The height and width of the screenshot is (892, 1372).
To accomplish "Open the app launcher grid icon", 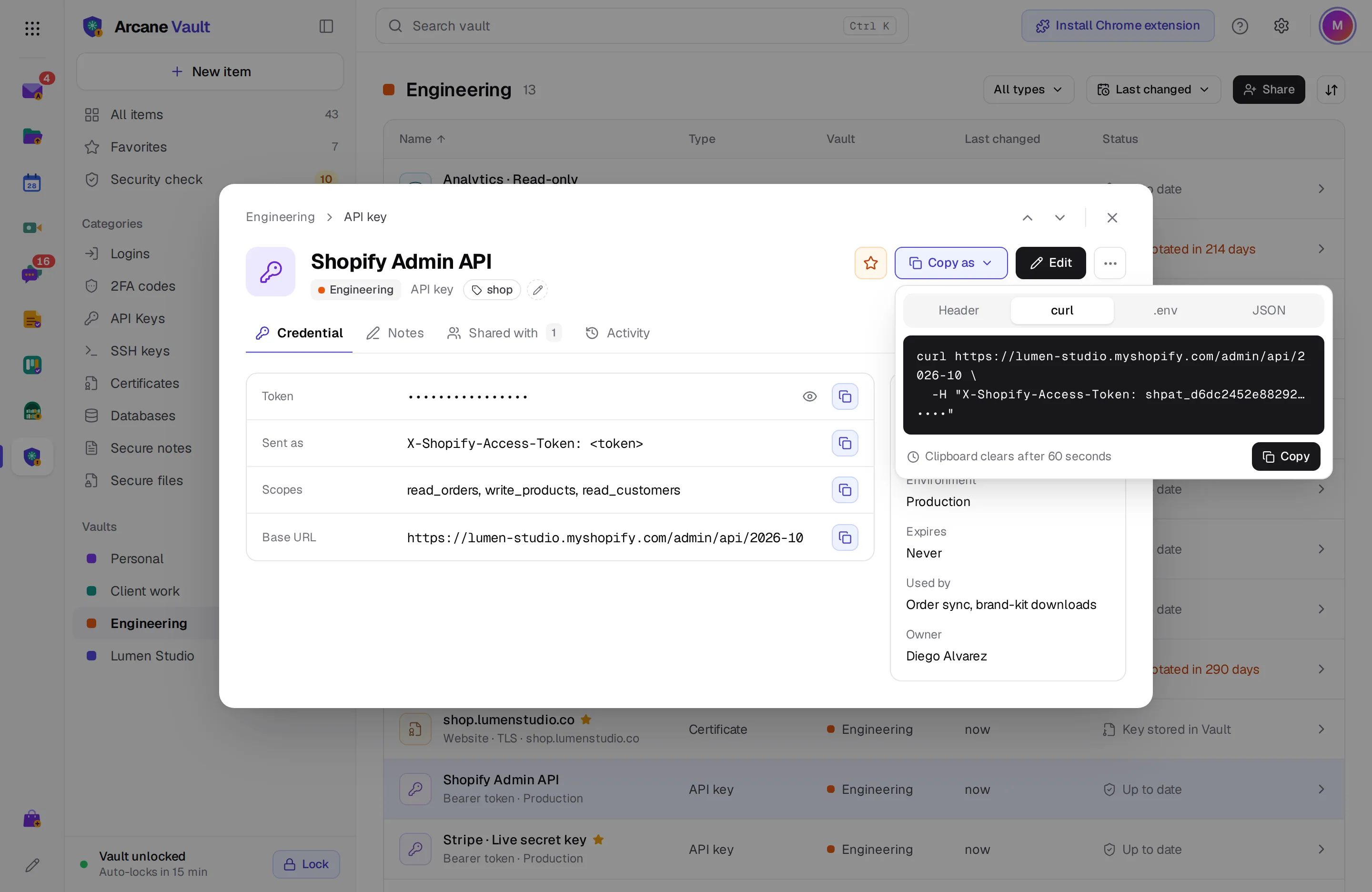I will tap(32, 28).
